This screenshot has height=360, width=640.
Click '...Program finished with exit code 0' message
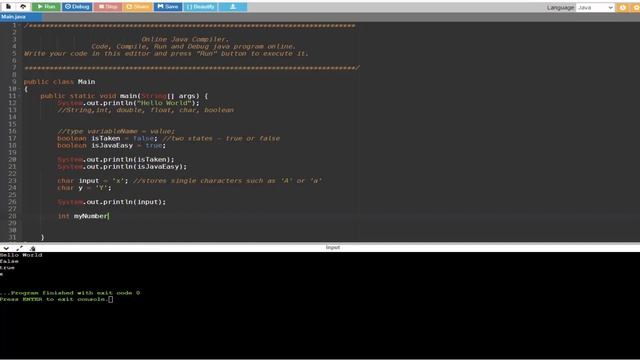70,293
